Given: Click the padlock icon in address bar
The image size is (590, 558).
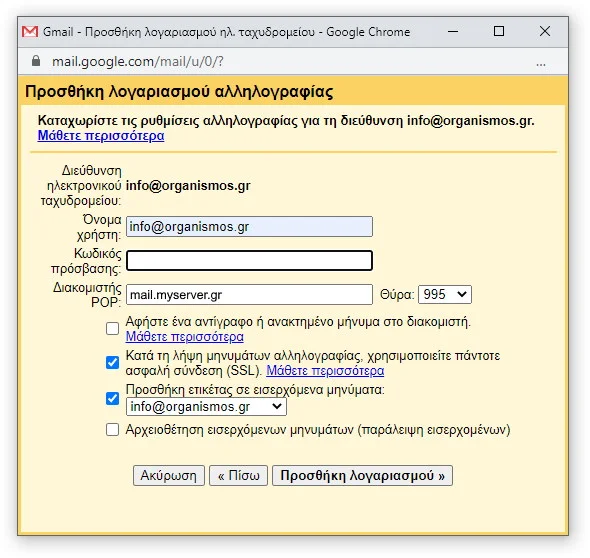Looking at the screenshot, I should (x=36, y=61).
